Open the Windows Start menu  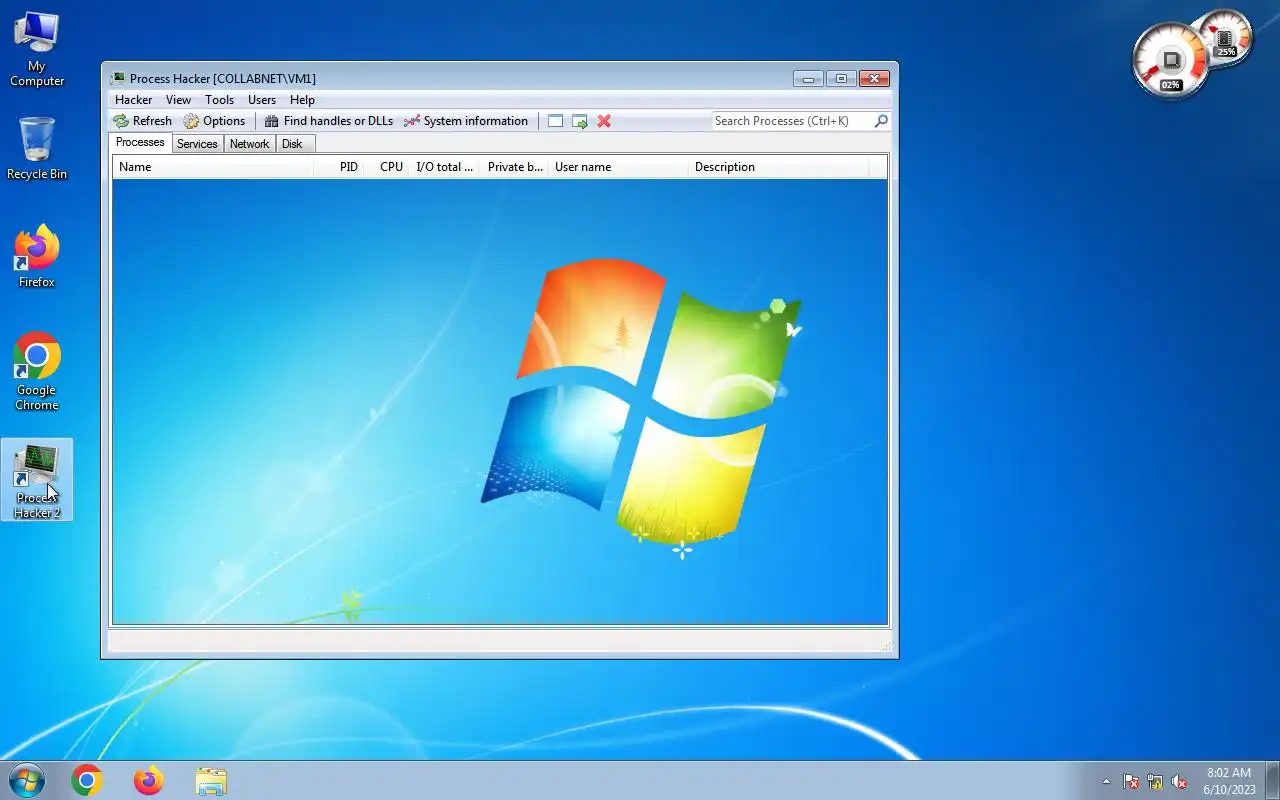27,780
